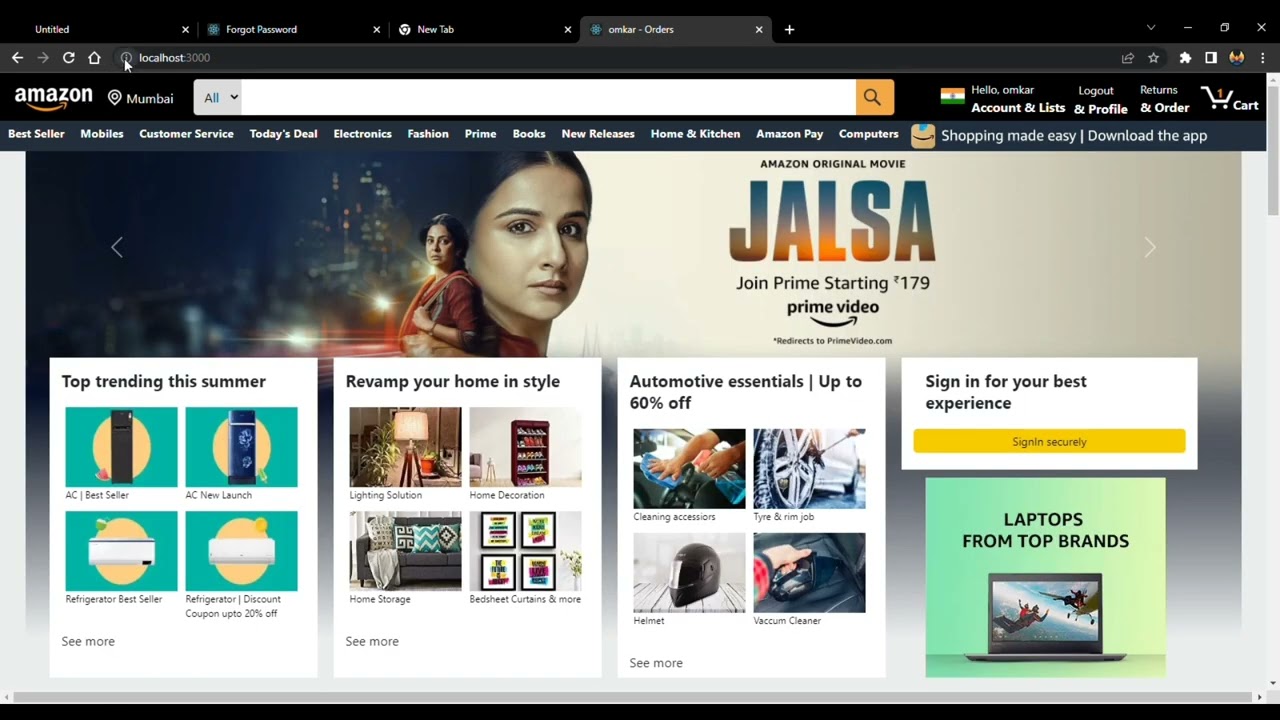1280x720 pixels.
Task: Click See more under Top trending
Action: 88,641
